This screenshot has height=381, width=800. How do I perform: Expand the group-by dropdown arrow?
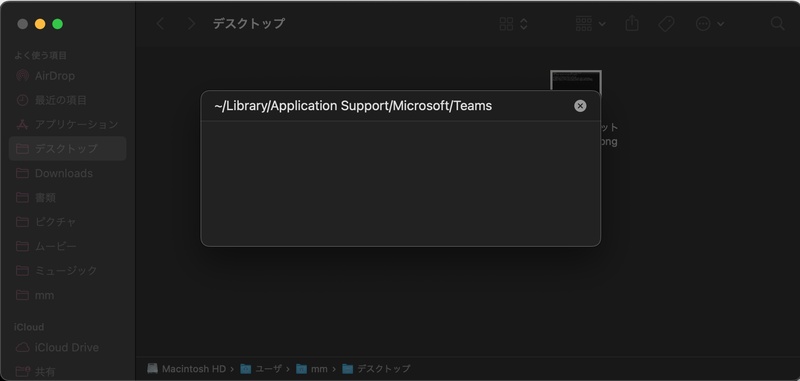coord(602,23)
